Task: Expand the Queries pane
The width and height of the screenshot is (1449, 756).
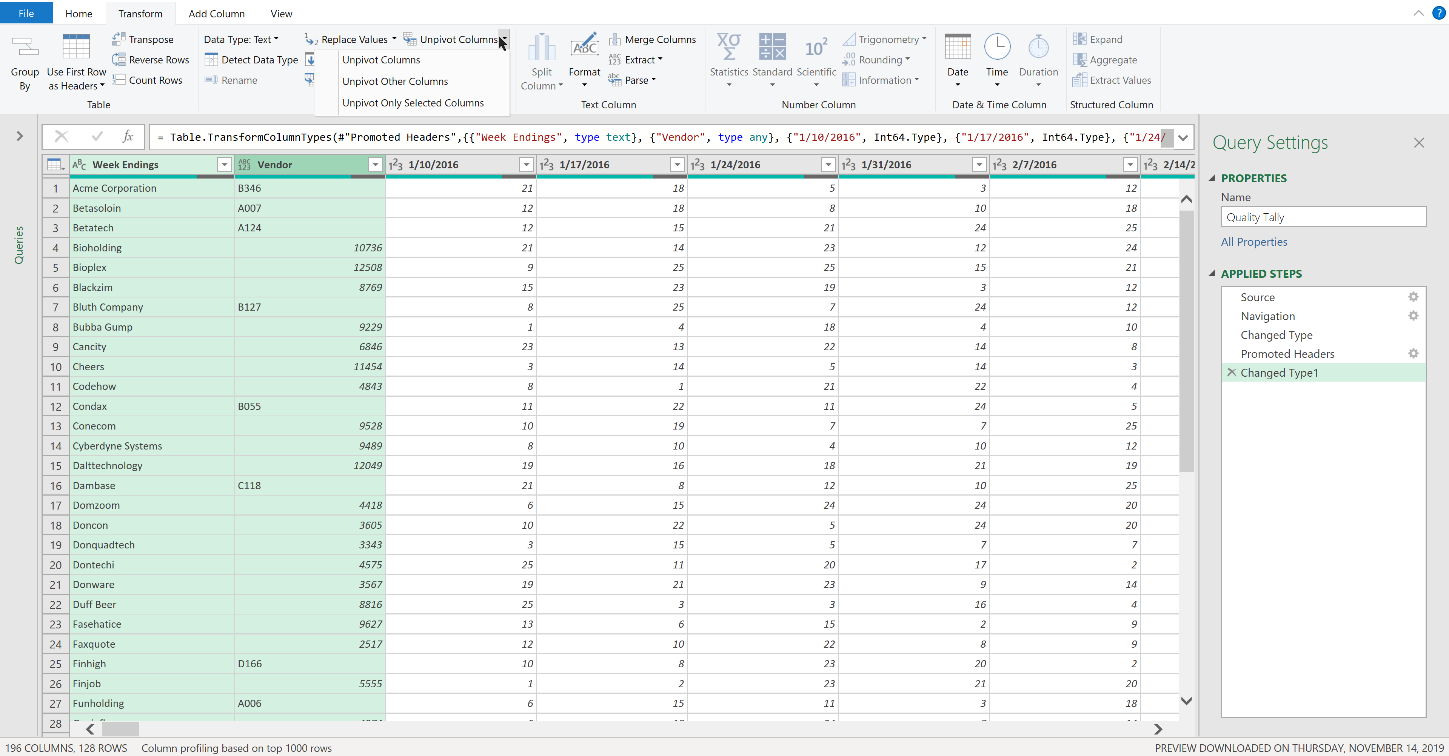Action: coord(19,136)
